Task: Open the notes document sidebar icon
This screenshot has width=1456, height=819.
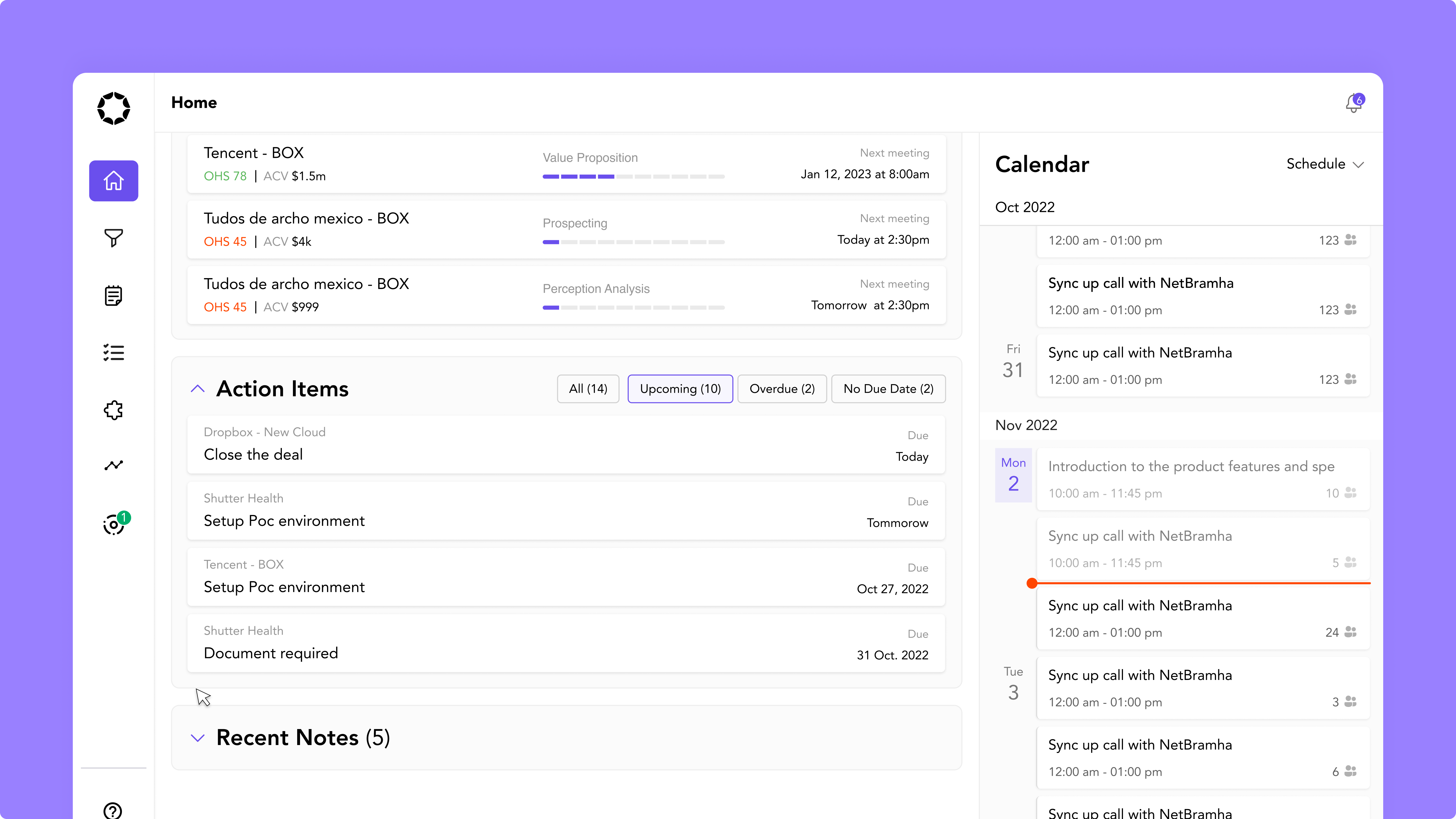Action: tap(114, 296)
